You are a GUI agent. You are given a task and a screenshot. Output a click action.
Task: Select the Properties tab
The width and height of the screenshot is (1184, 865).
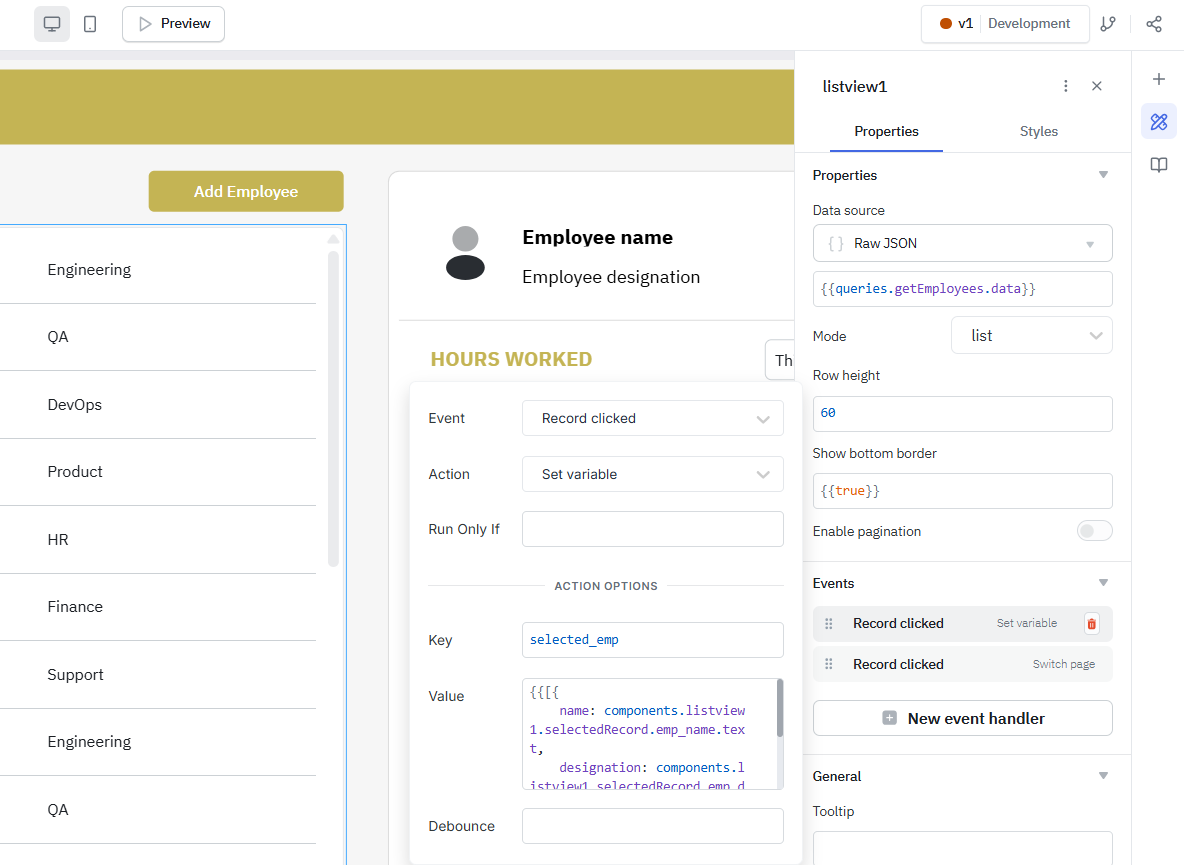pos(886,131)
